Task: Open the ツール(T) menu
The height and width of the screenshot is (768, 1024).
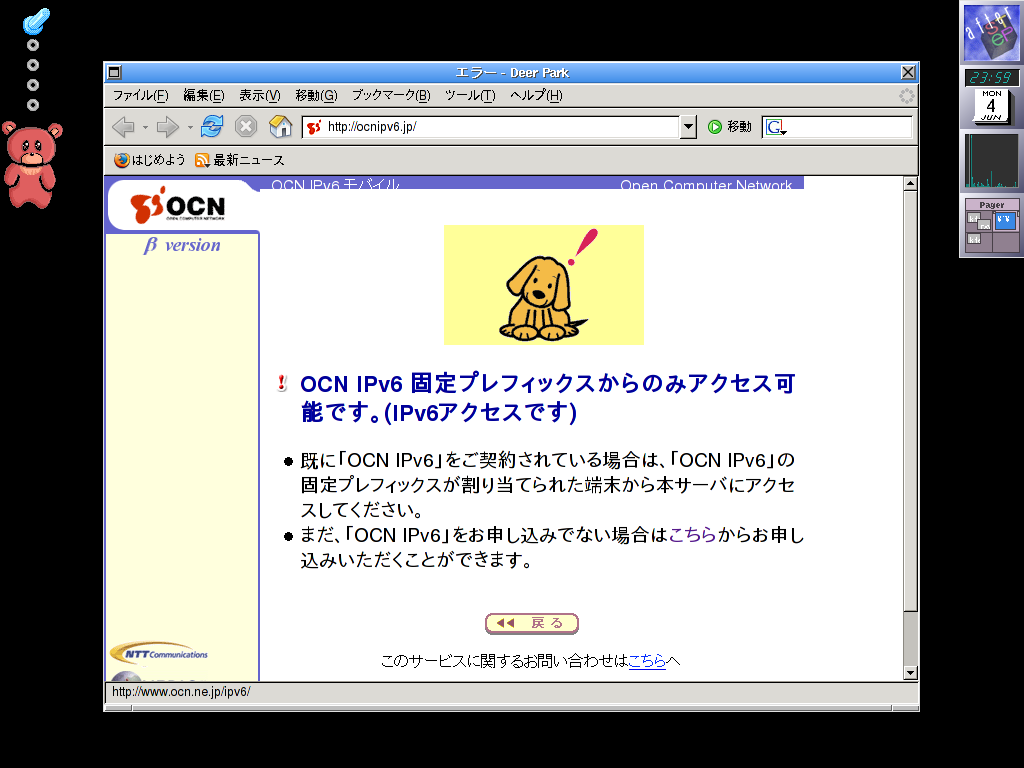Action: tap(470, 95)
